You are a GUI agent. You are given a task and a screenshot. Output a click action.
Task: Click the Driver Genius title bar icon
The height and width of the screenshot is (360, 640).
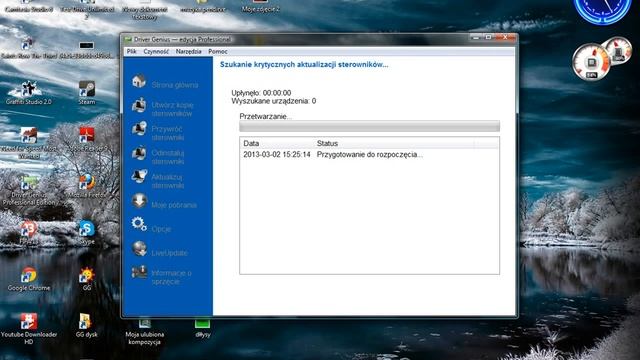tap(128, 39)
